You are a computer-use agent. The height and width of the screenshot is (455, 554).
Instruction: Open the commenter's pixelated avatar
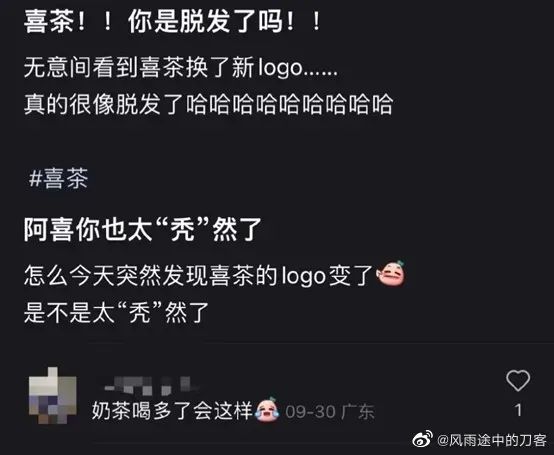coord(53,396)
